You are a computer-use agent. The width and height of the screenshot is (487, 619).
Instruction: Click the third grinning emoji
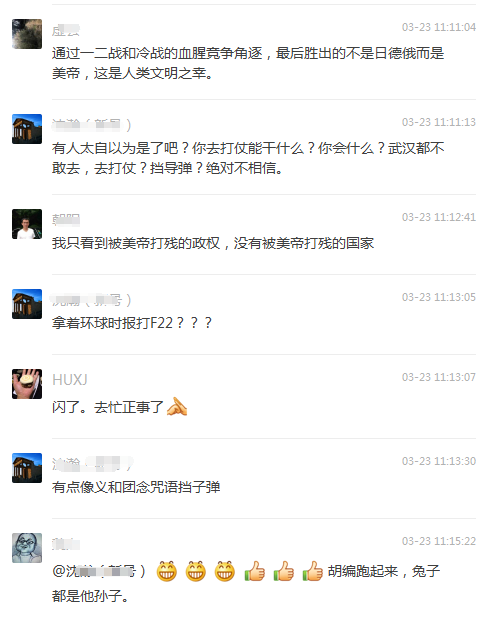coord(225,571)
